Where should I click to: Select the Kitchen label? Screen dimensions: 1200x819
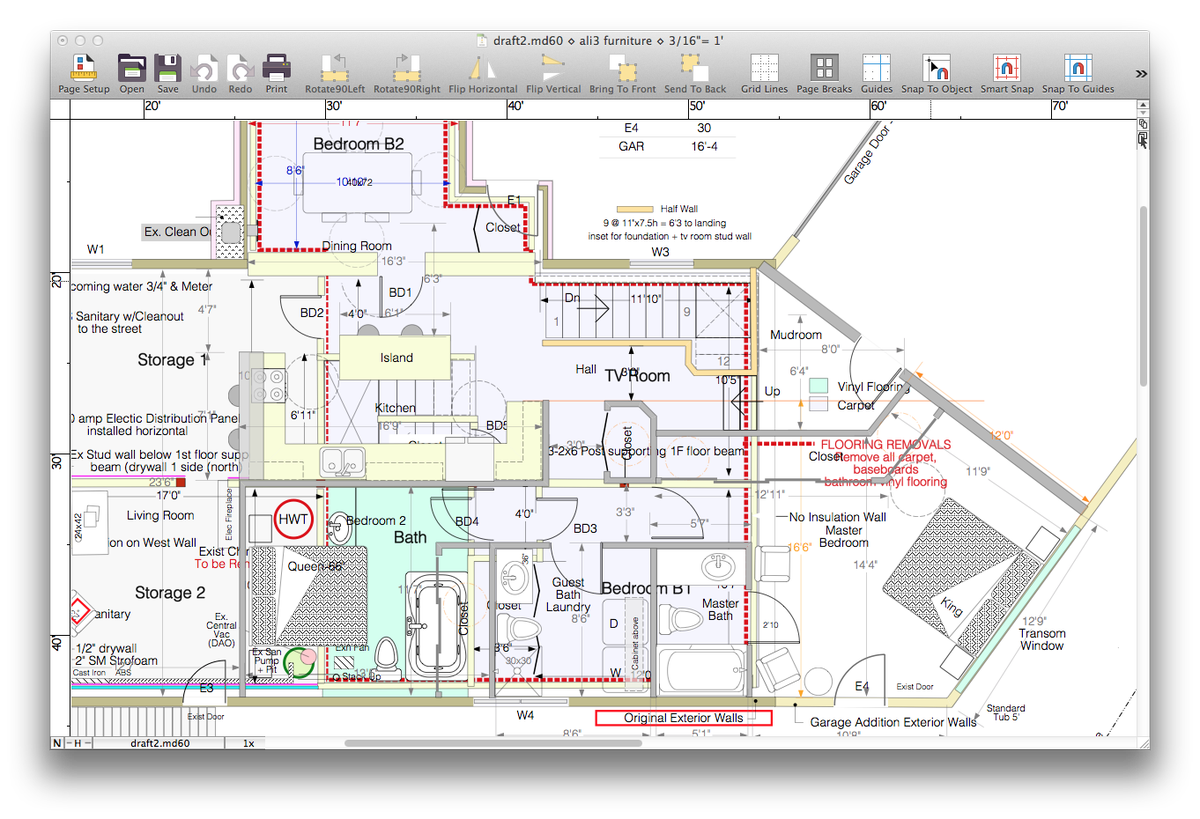(x=395, y=408)
